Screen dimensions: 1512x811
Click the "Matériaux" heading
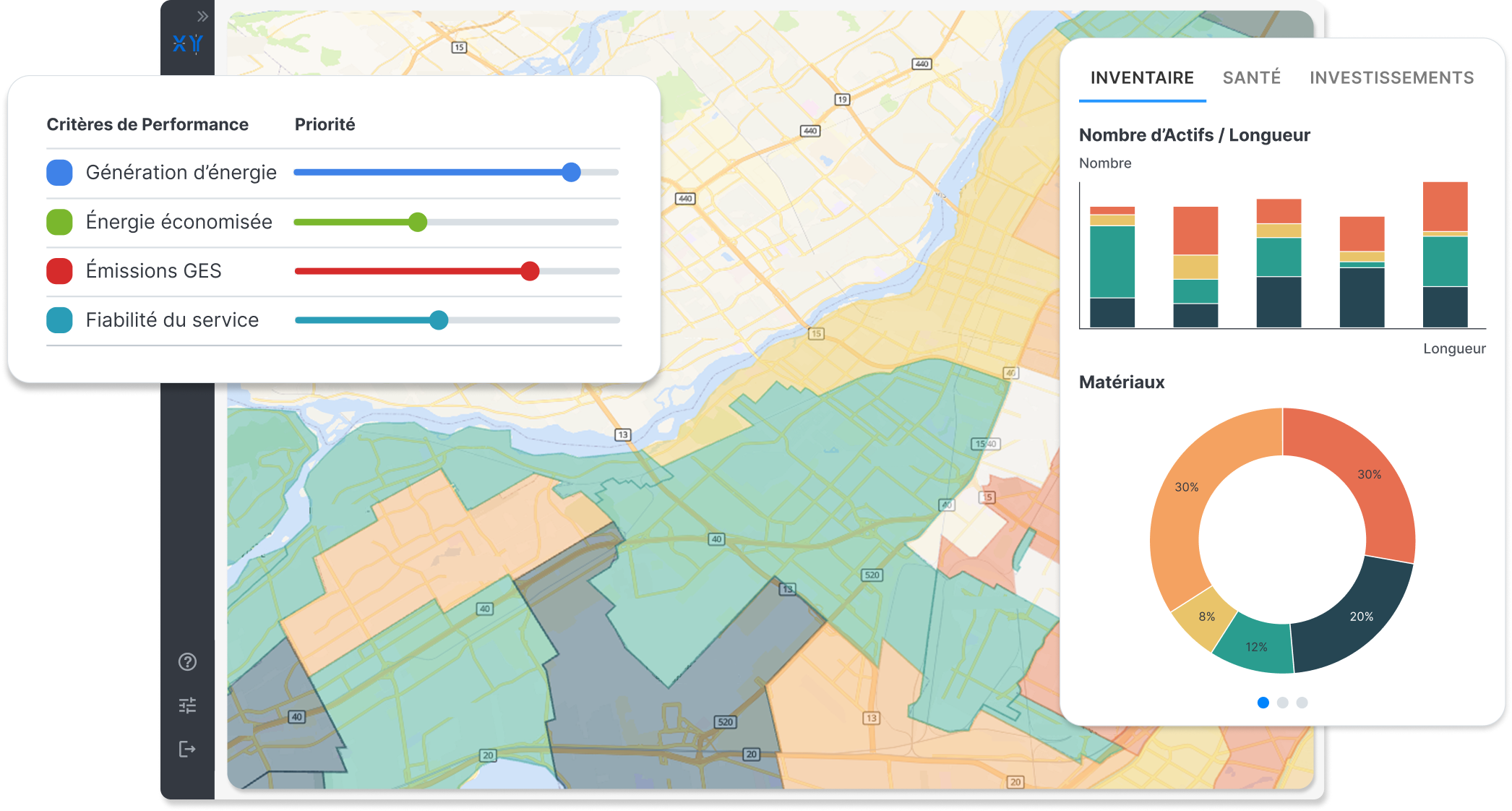point(1122,382)
